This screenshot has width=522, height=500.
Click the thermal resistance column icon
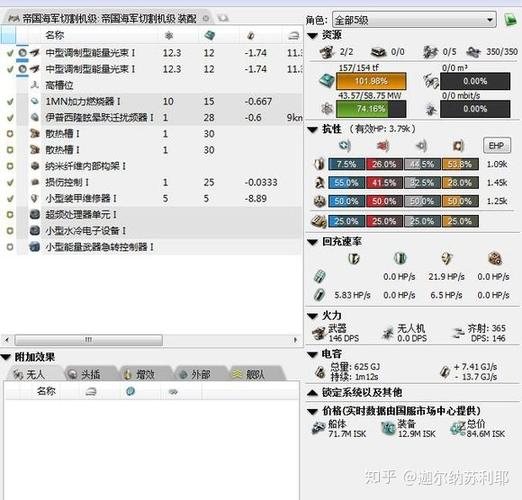[x=383, y=146]
